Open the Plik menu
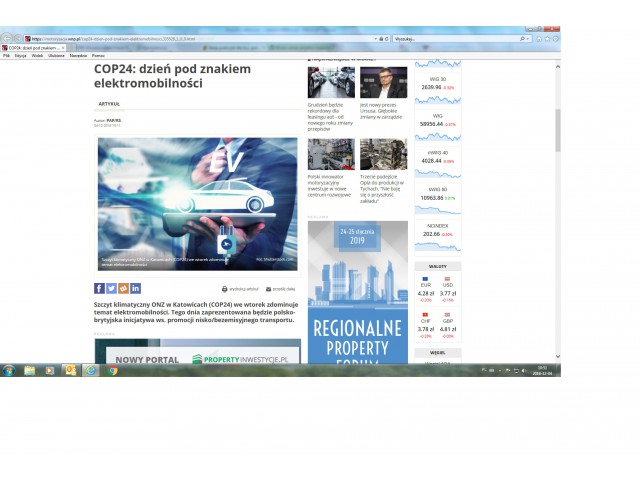The image size is (640, 480). point(6,55)
